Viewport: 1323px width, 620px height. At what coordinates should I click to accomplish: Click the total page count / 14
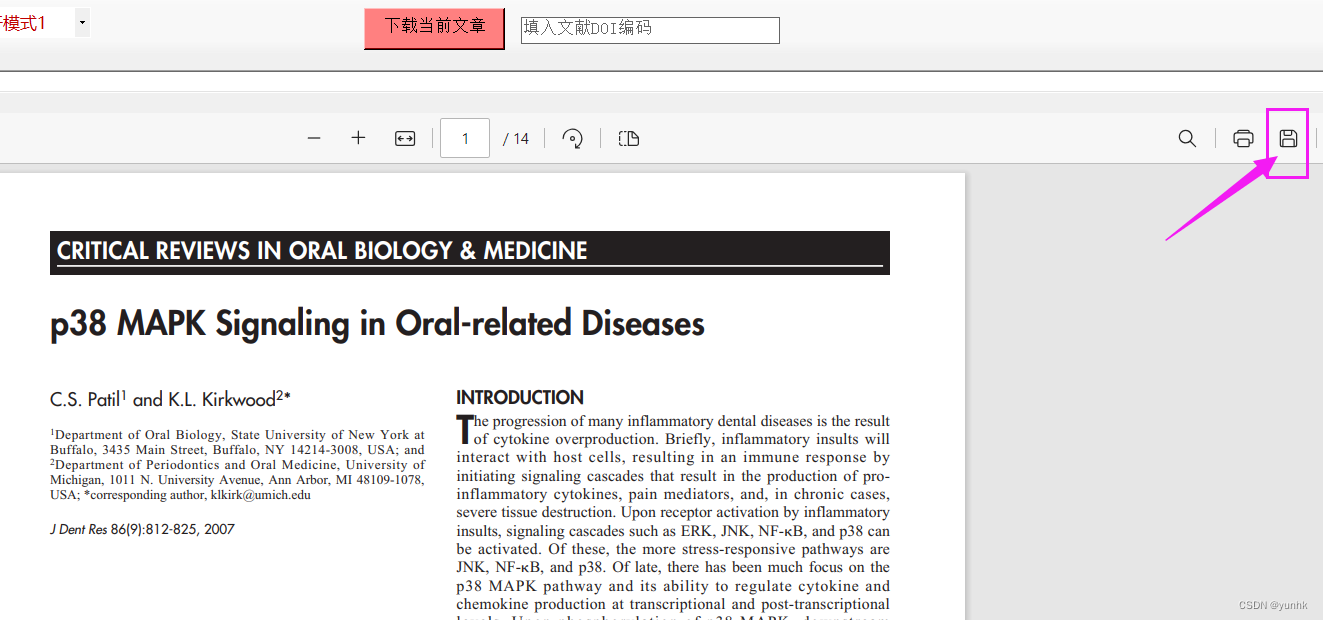516,139
